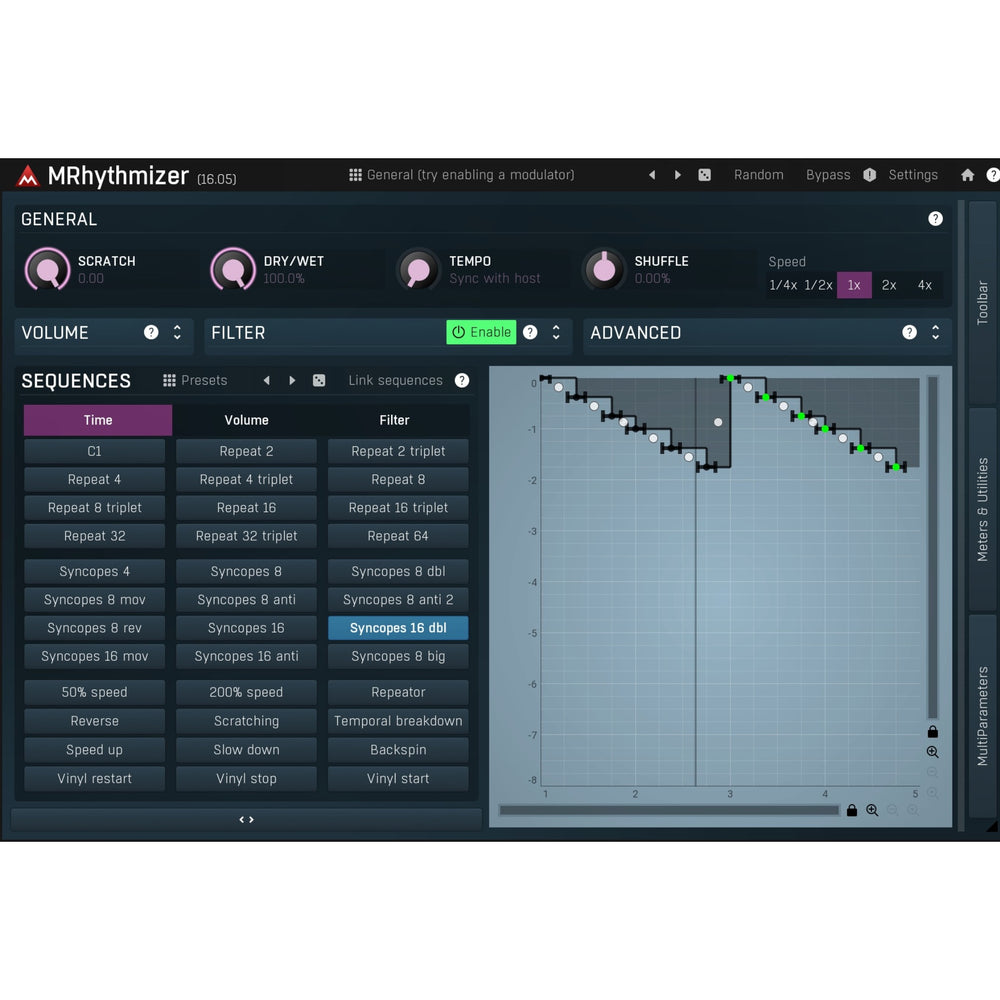The height and width of the screenshot is (1000, 1000).
Task: Switch to the Filter sequence tab
Action: (394, 420)
